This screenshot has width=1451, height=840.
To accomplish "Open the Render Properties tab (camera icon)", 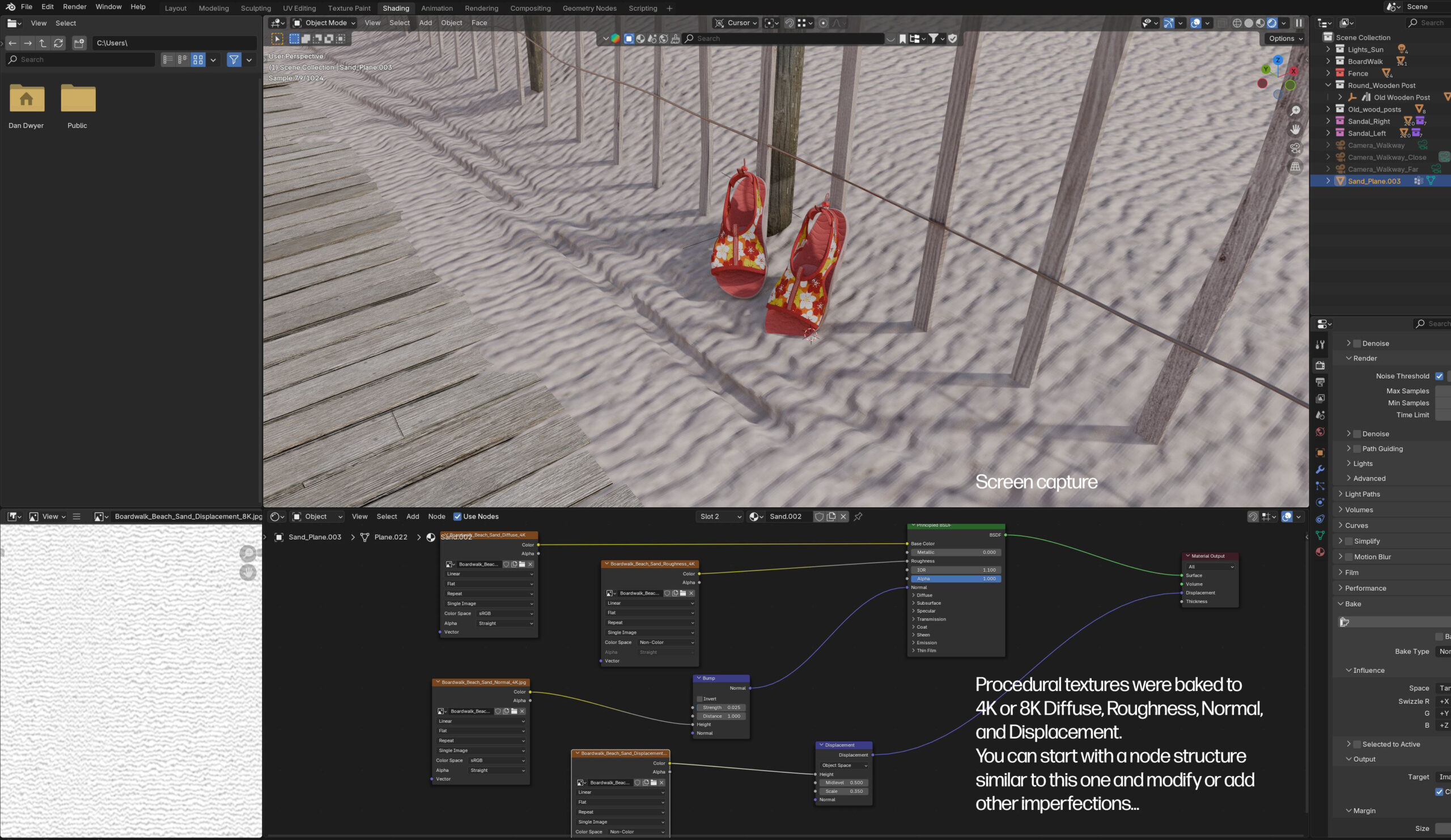I will pyautogui.click(x=1320, y=365).
